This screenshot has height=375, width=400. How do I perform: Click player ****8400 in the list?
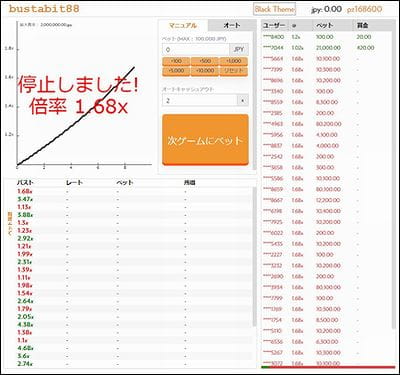pyautogui.click(x=273, y=37)
